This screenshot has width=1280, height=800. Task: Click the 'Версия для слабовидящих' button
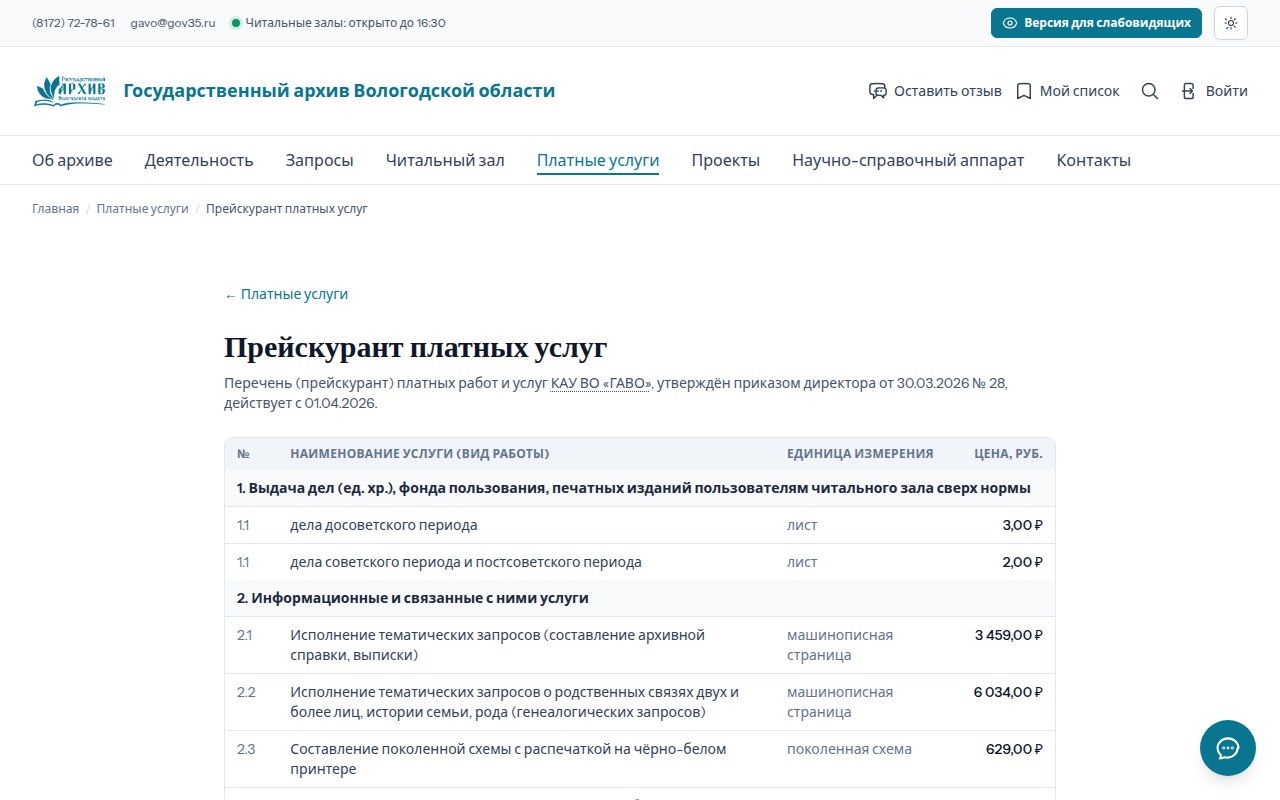1096,23
